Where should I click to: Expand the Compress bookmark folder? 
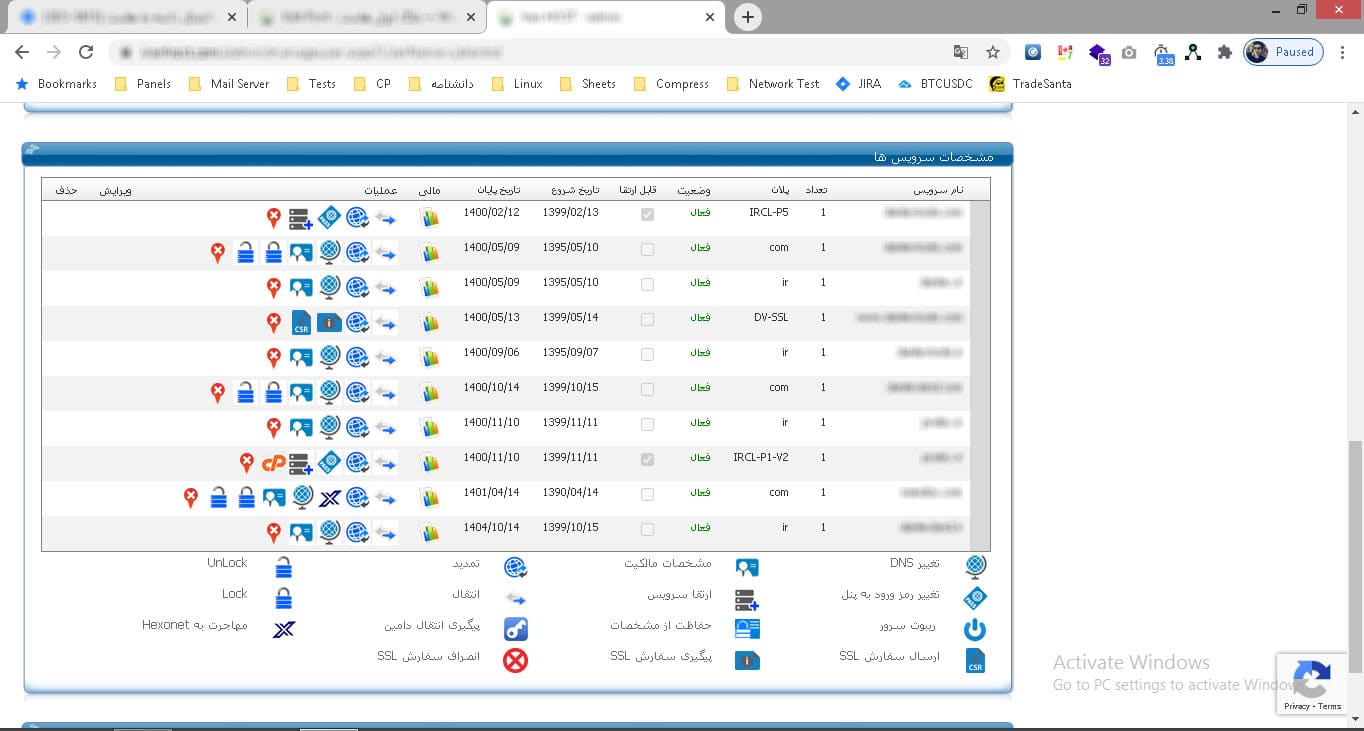click(x=672, y=84)
